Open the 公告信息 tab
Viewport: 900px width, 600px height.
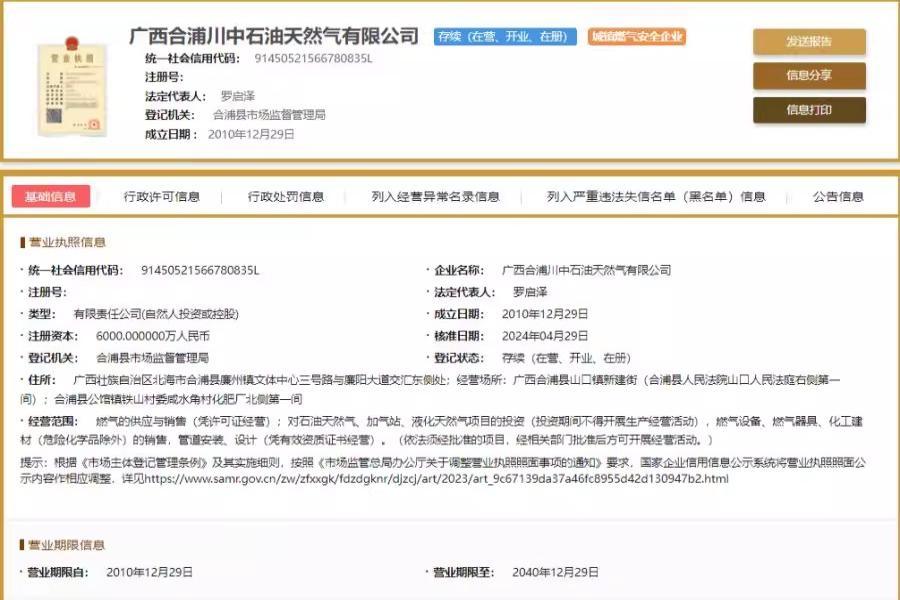coord(838,197)
